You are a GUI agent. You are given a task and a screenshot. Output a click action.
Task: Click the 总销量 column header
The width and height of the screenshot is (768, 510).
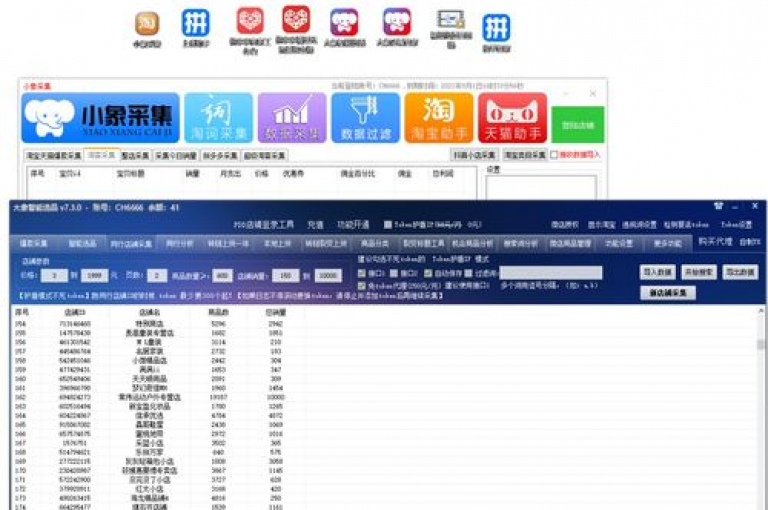pos(276,312)
